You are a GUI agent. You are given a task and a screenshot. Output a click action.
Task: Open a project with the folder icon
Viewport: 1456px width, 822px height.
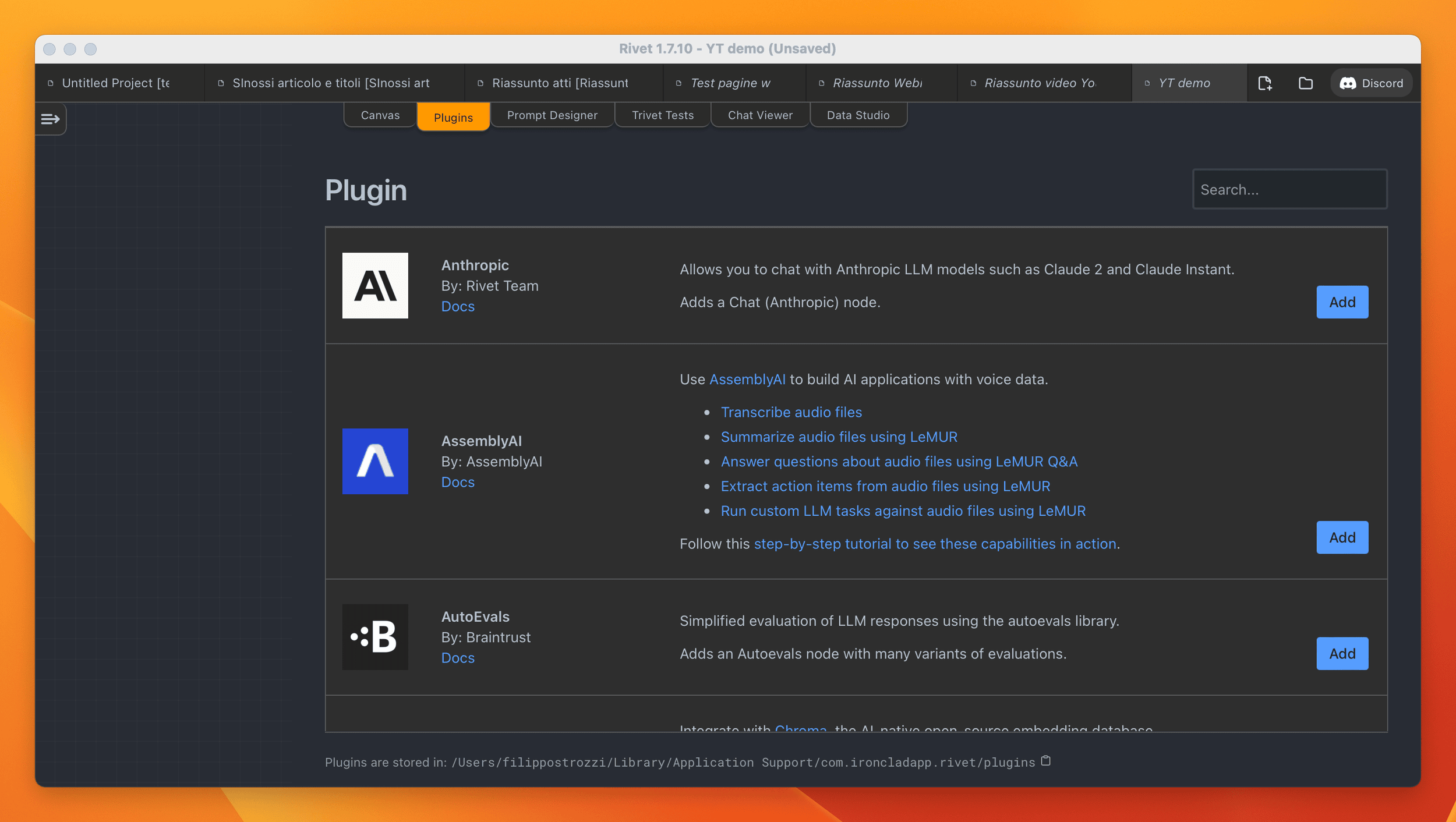(1305, 83)
